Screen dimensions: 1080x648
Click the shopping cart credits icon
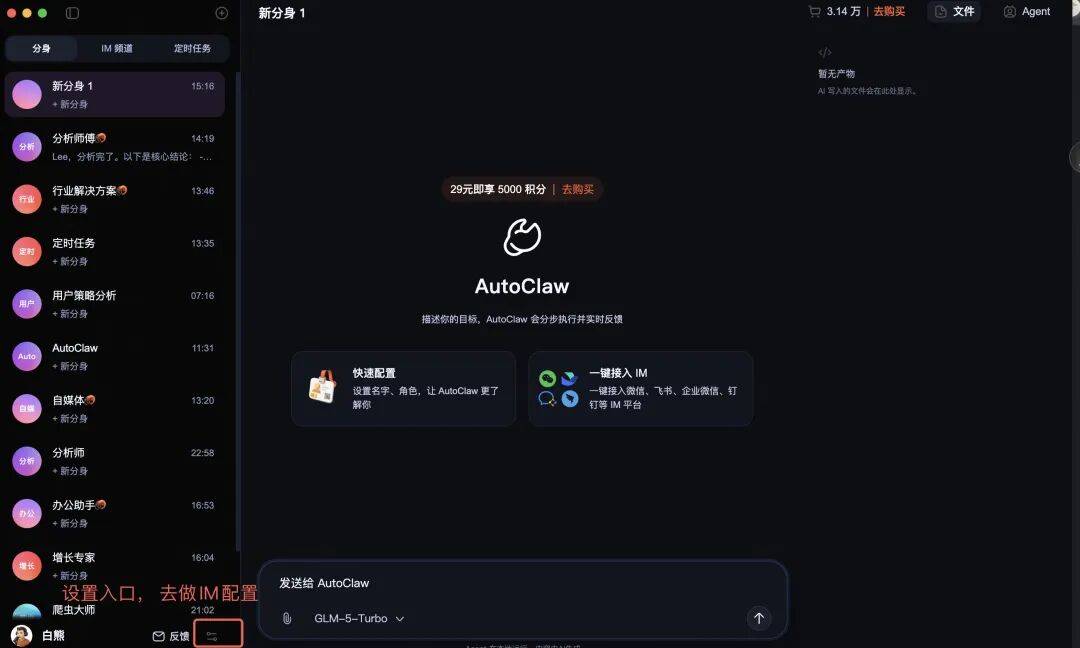pos(815,12)
